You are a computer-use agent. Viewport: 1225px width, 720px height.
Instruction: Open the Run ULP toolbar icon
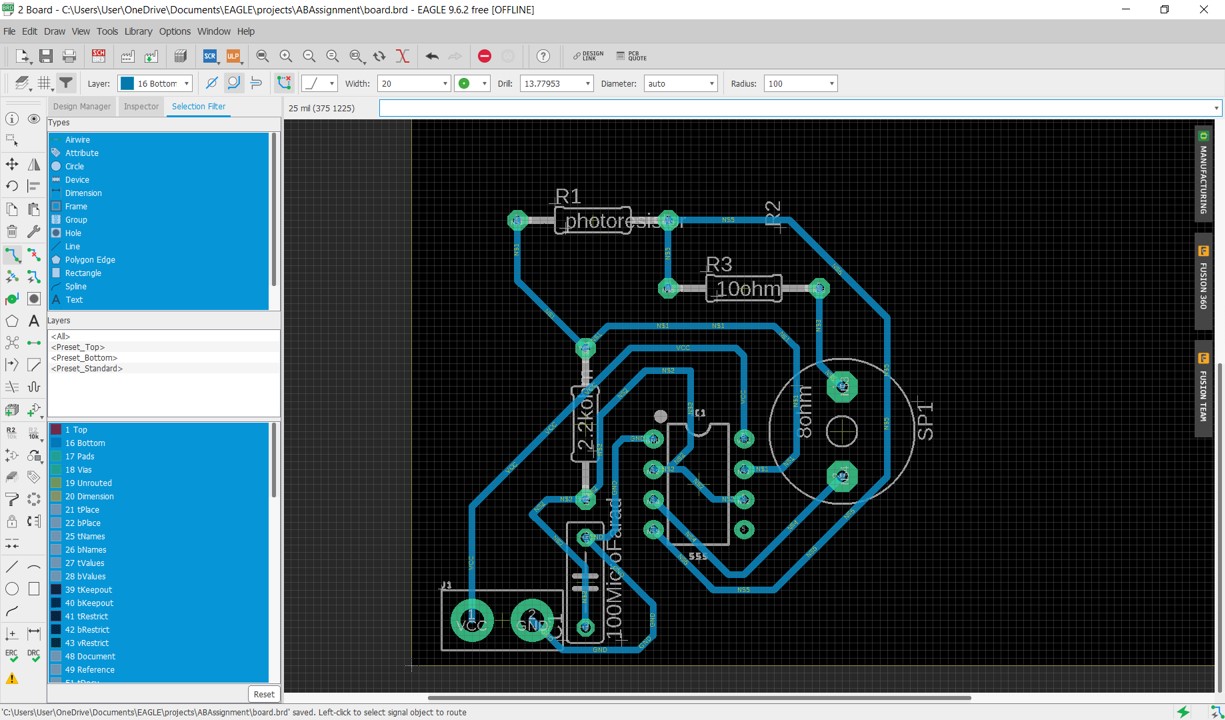233,56
